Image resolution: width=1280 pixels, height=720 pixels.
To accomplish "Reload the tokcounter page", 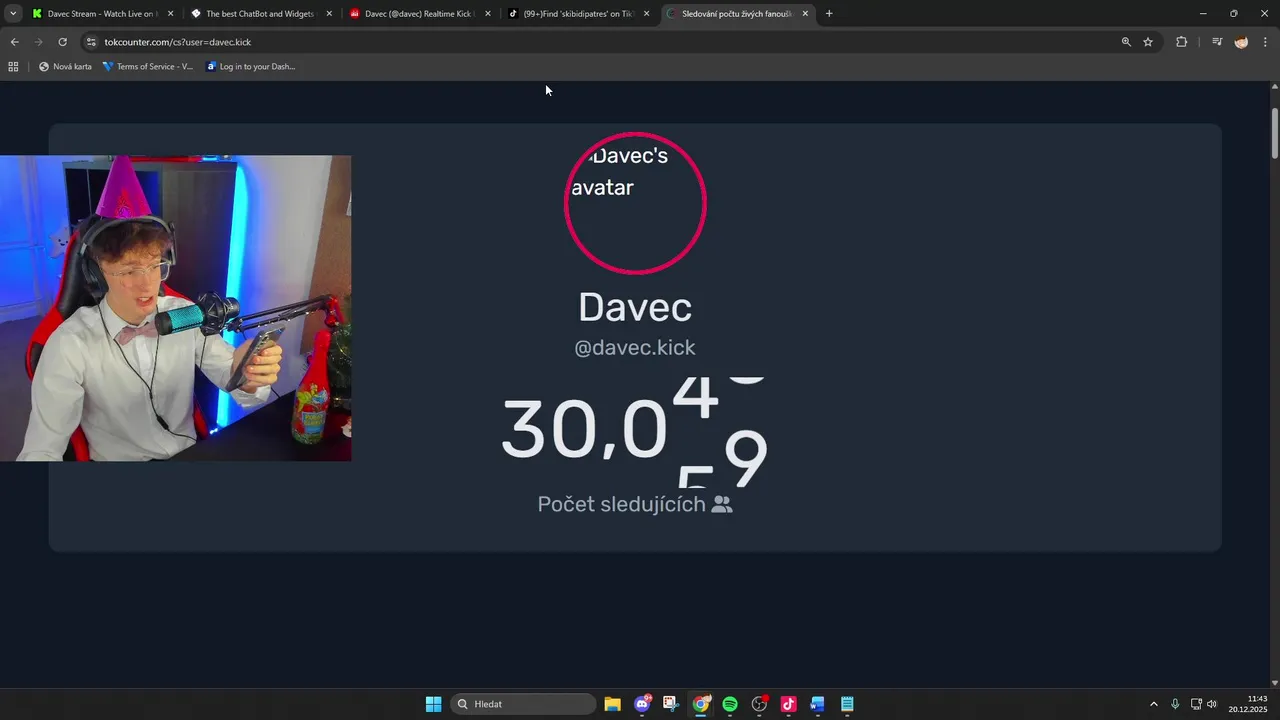I will (62, 42).
